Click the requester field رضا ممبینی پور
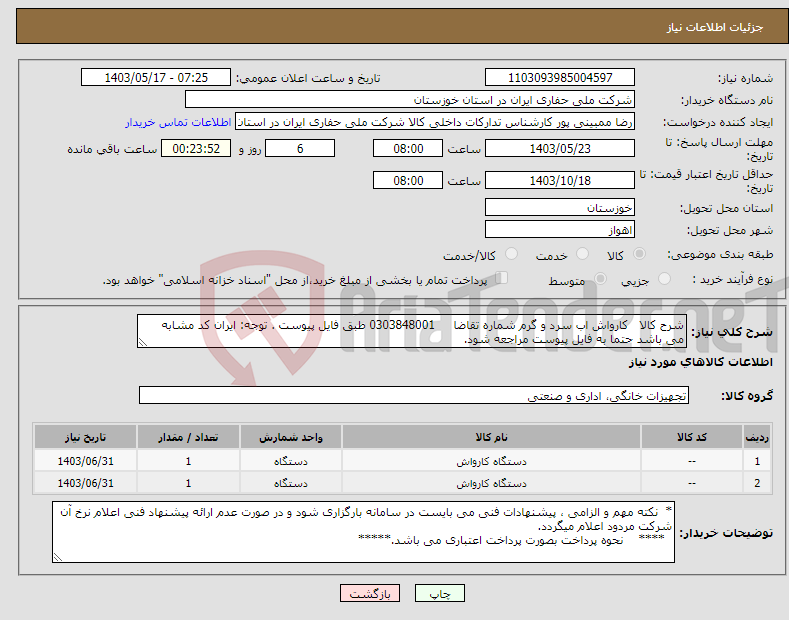Screen dimensions: 789x620 [435, 122]
